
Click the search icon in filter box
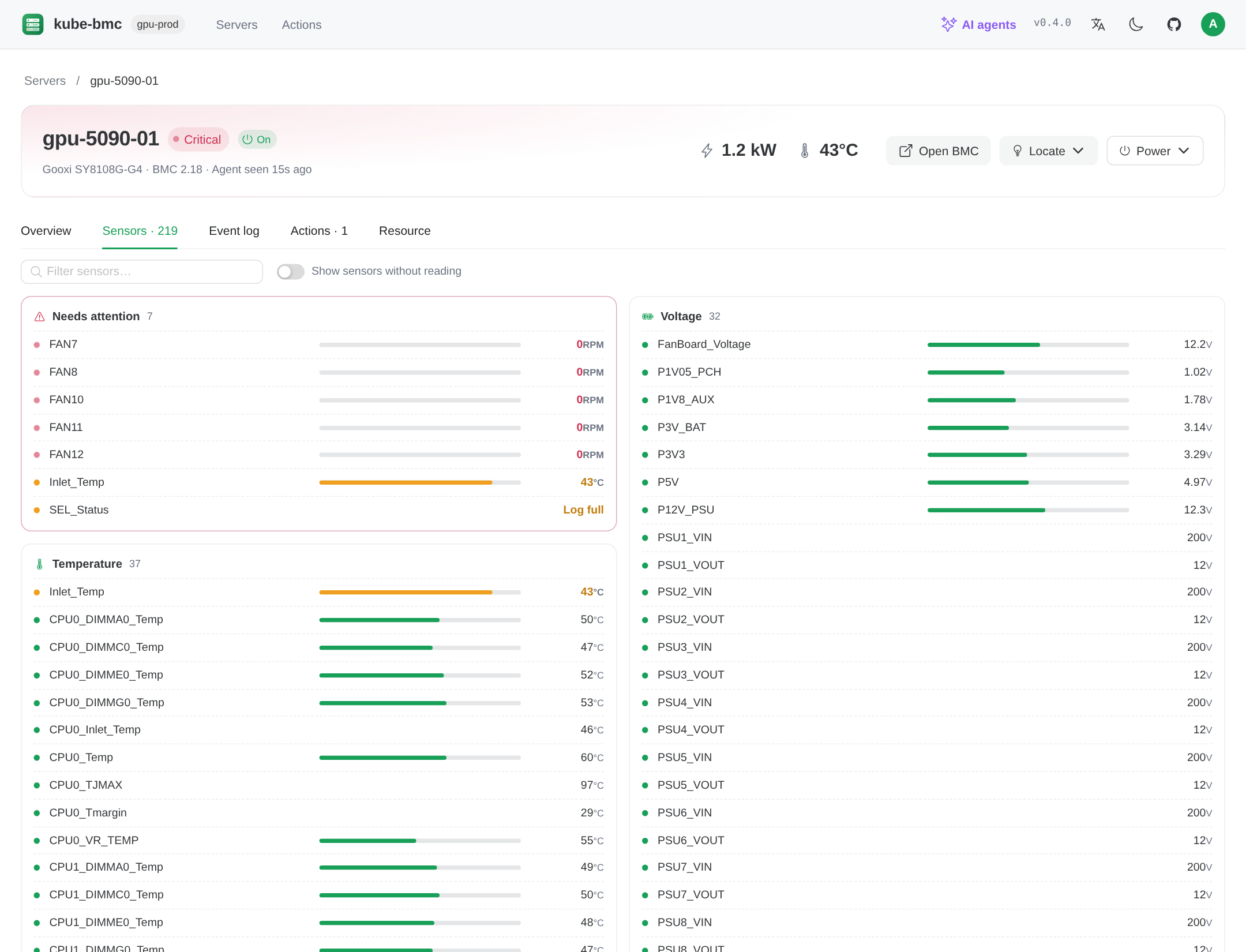point(36,272)
